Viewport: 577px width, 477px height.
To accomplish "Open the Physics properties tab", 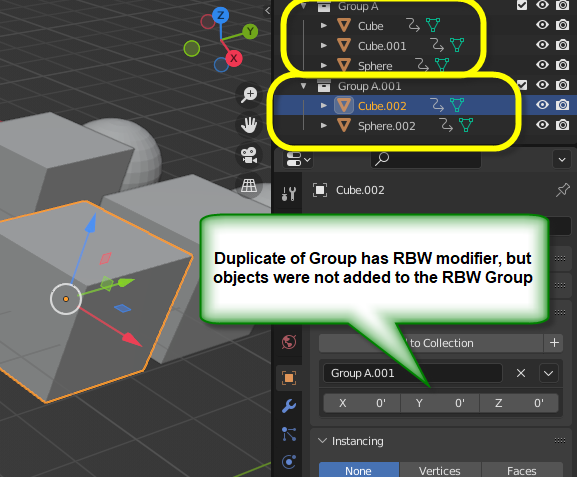I will (x=289, y=462).
